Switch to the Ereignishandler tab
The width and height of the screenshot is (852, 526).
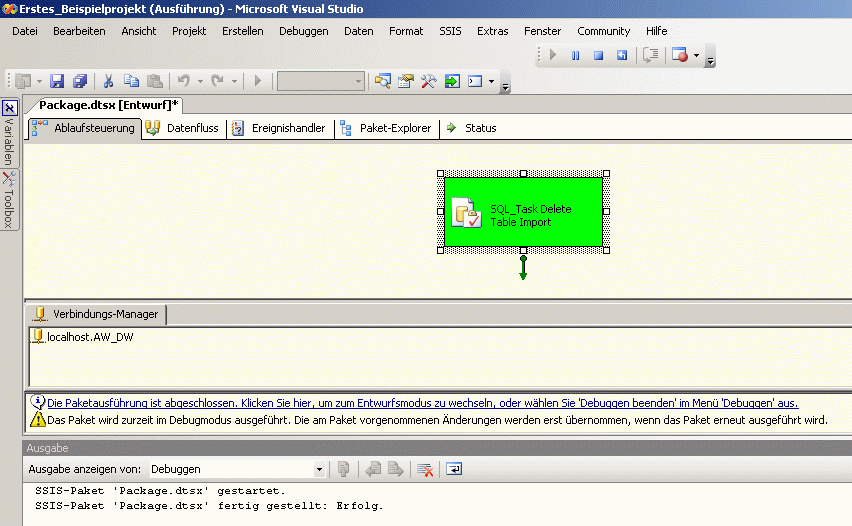(280, 128)
